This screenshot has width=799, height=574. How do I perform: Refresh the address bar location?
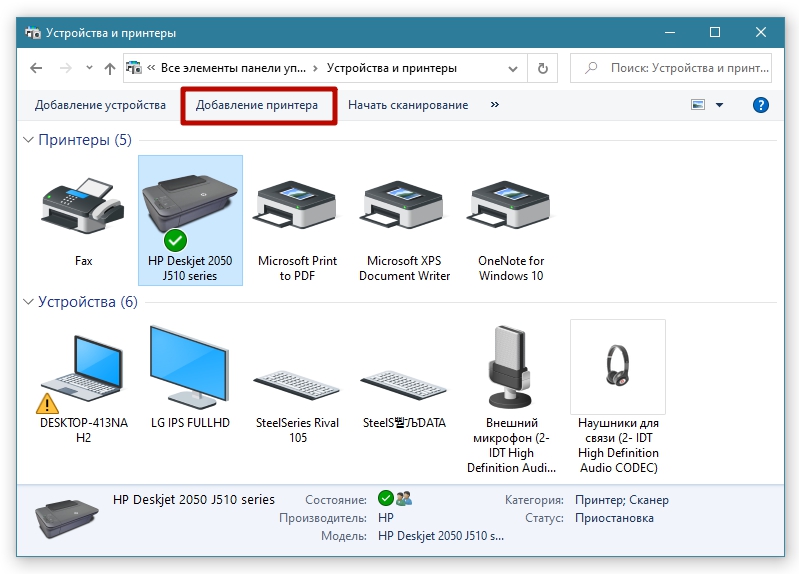click(543, 69)
